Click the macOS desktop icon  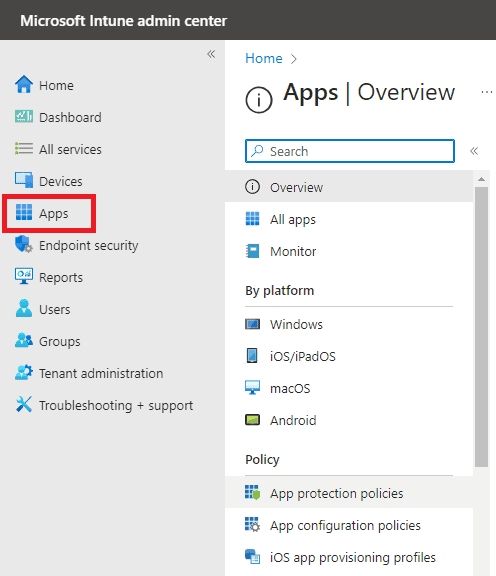[252, 388]
